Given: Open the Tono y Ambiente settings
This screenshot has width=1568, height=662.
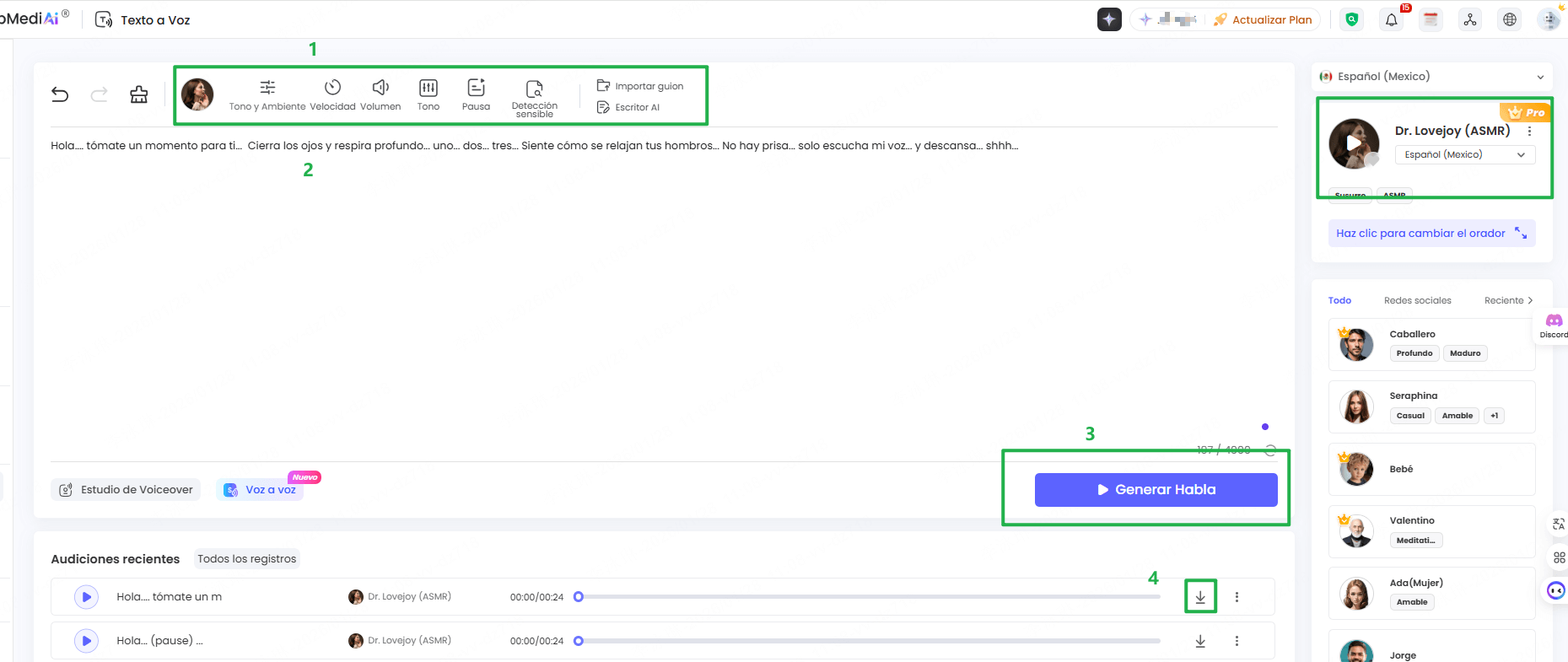Looking at the screenshot, I should tap(267, 95).
